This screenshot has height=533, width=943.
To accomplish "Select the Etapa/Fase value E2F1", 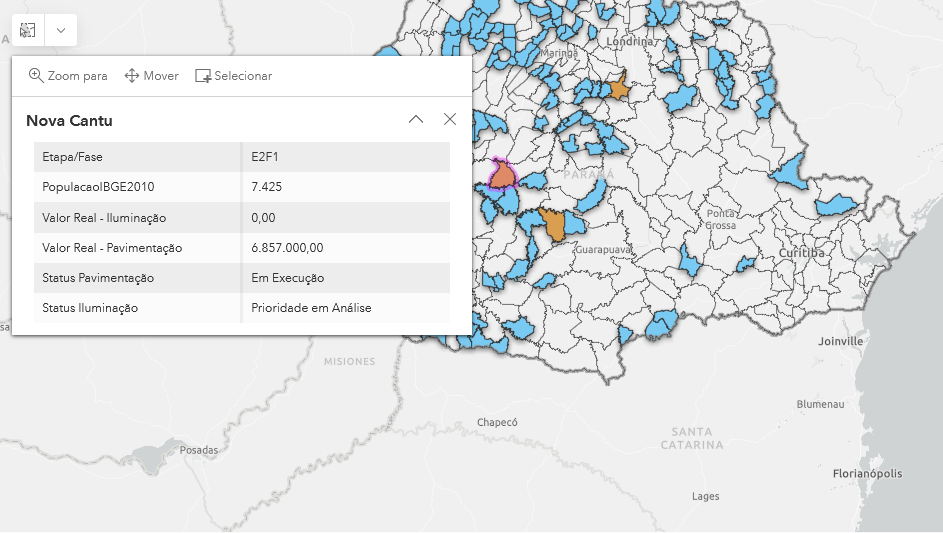I will click(x=264, y=157).
